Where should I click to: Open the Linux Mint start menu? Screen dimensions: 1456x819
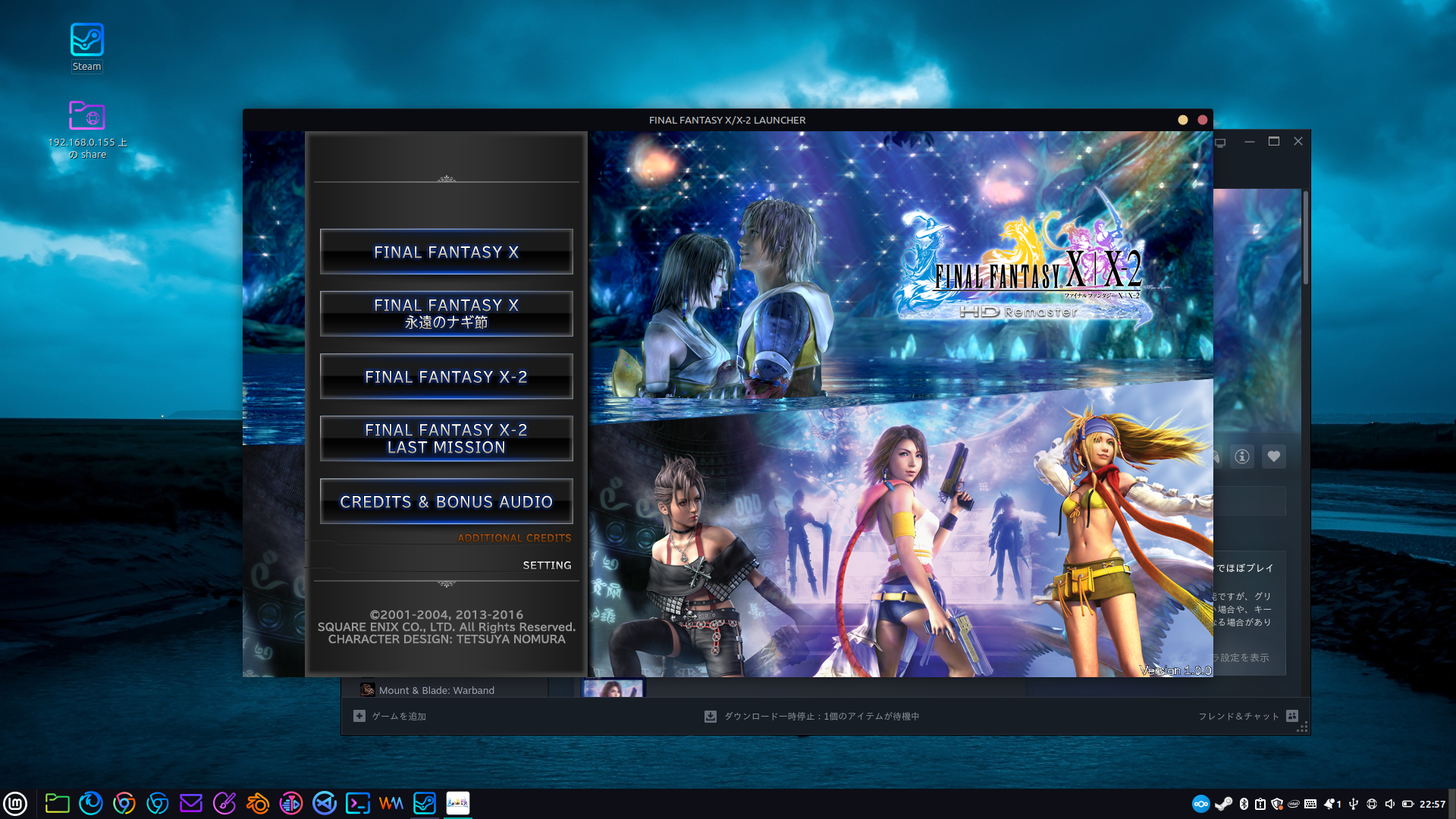[x=15, y=803]
